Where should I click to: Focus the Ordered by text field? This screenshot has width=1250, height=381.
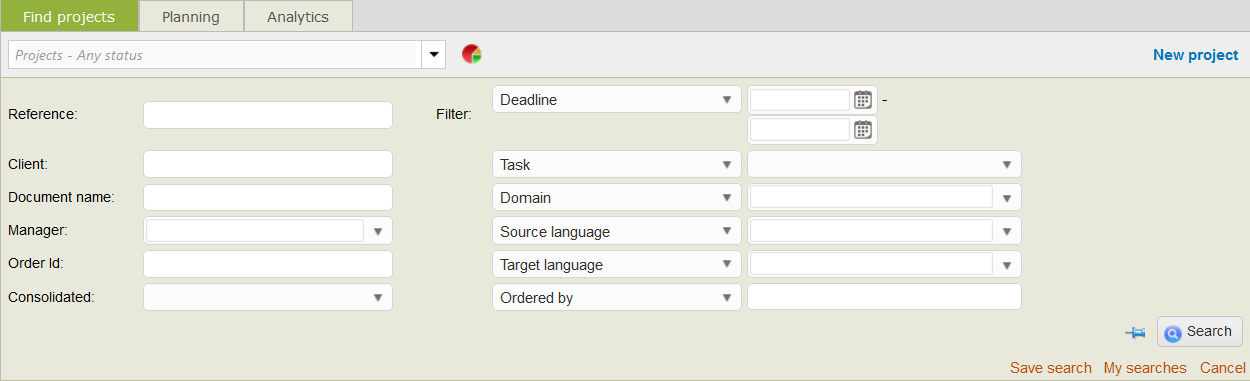[885, 297]
